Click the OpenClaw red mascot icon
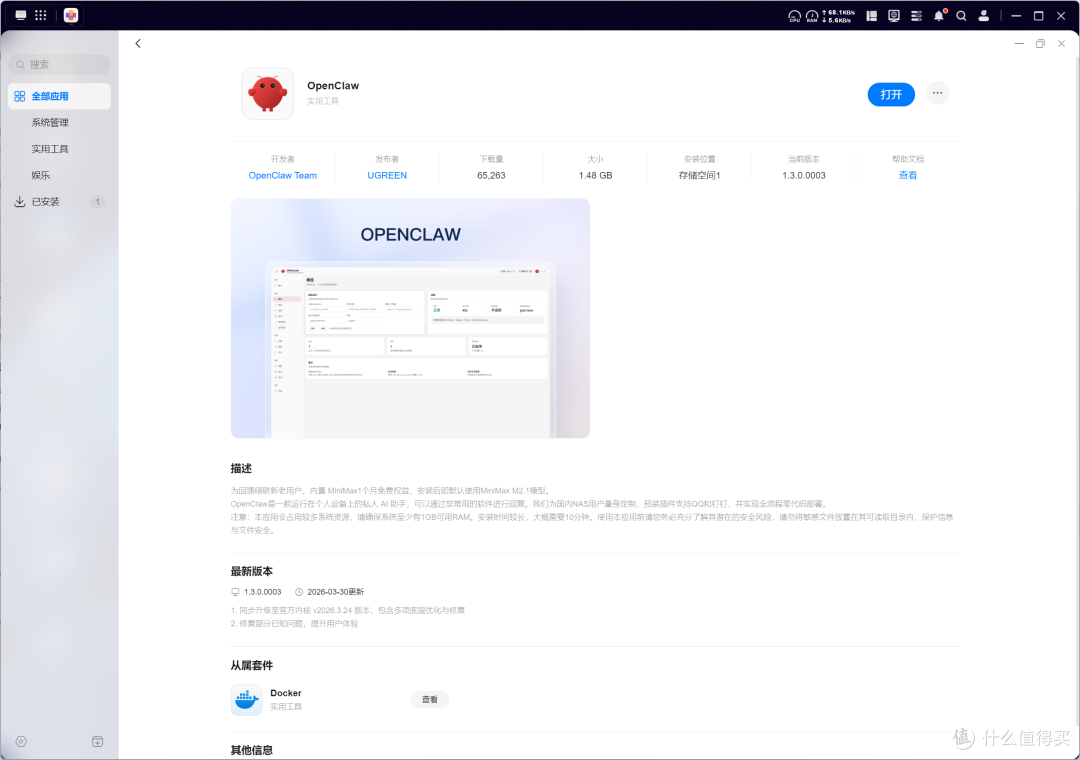The image size is (1080, 760). pyautogui.click(x=268, y=94)
